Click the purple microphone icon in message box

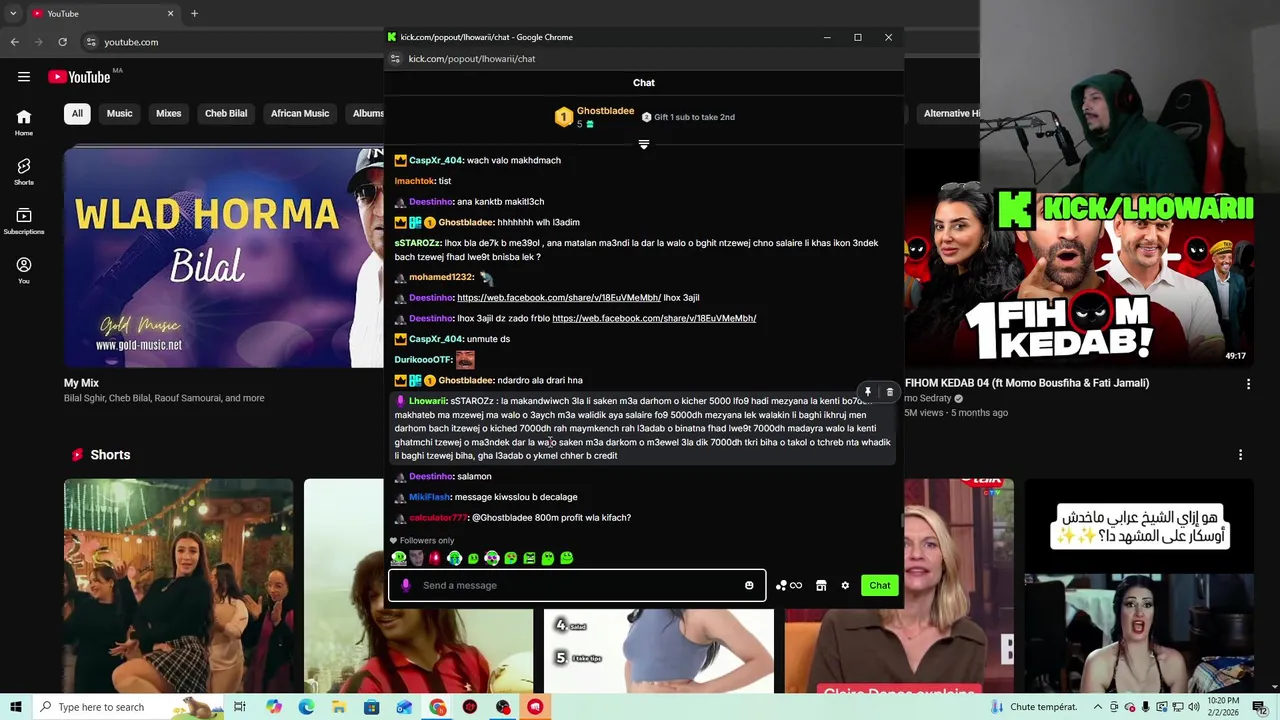pyautogui.click(x=405, y=585)
